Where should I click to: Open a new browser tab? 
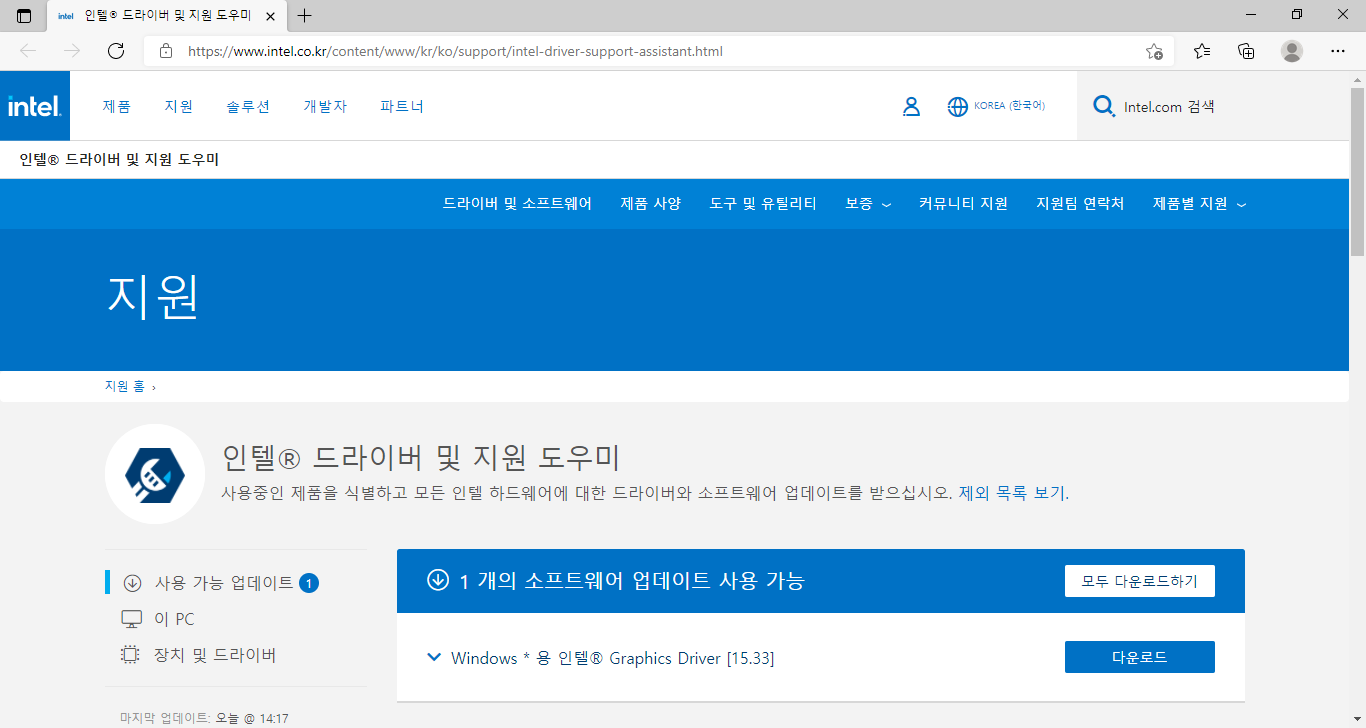(x=305, y=15)
